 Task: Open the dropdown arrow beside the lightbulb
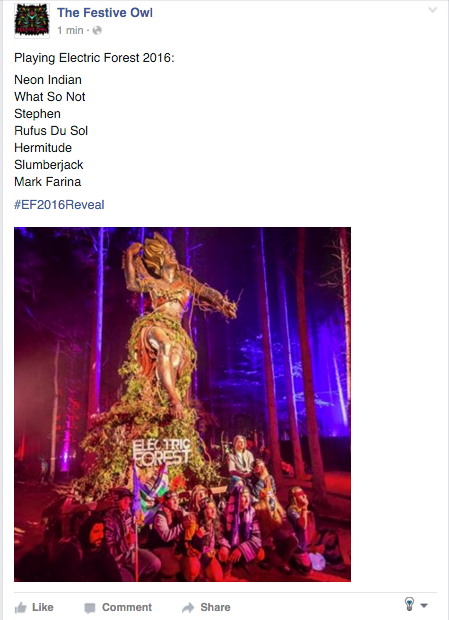pos(424,605)
